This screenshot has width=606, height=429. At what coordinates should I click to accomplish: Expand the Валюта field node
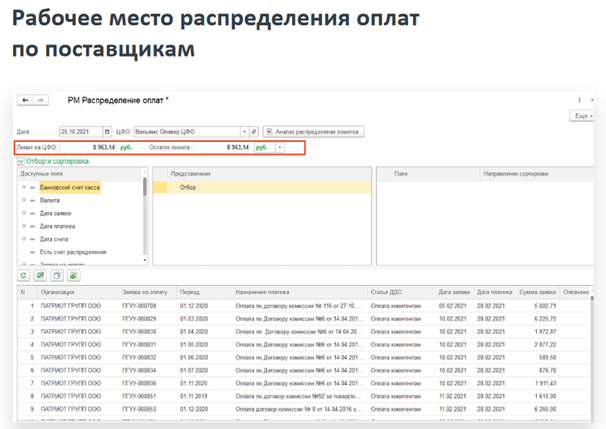(24, 200)
